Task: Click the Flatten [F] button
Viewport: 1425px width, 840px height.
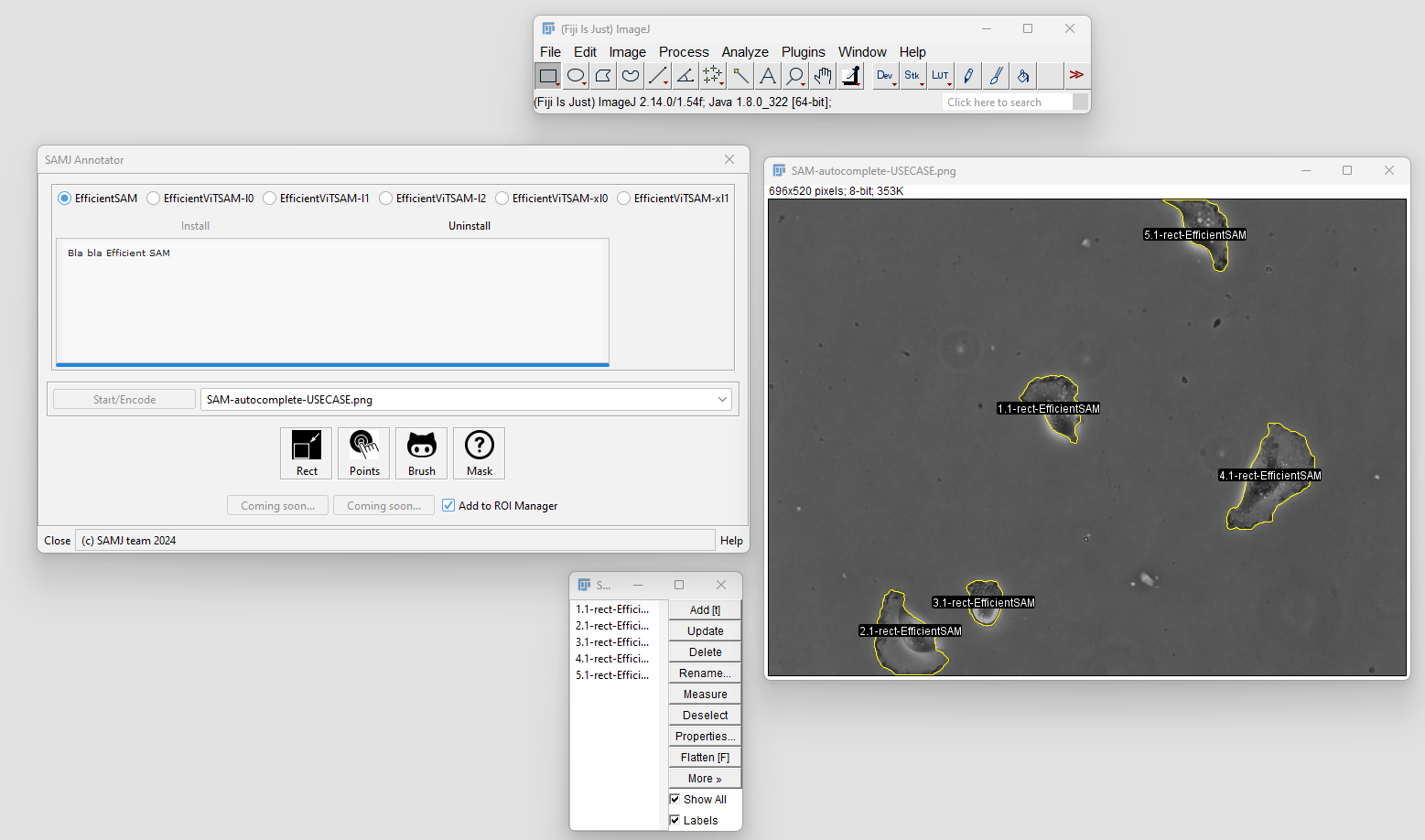Action: (705, 757)
